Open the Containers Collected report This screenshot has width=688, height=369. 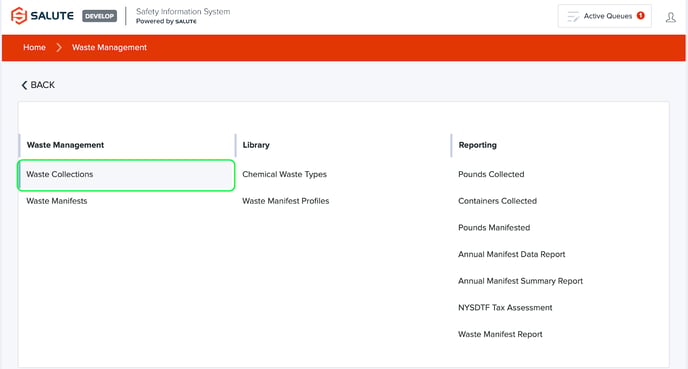click(x=497, y=201)
